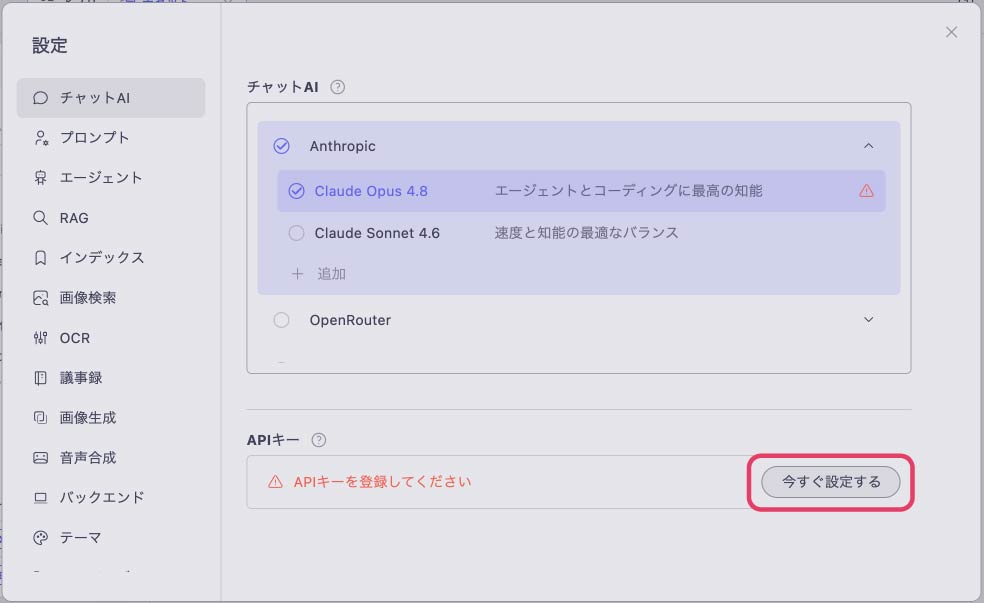Click the laptop icon beside バックエンド
Image resolution: width=984 pixels, height=603 pixels.
(41, 498)
